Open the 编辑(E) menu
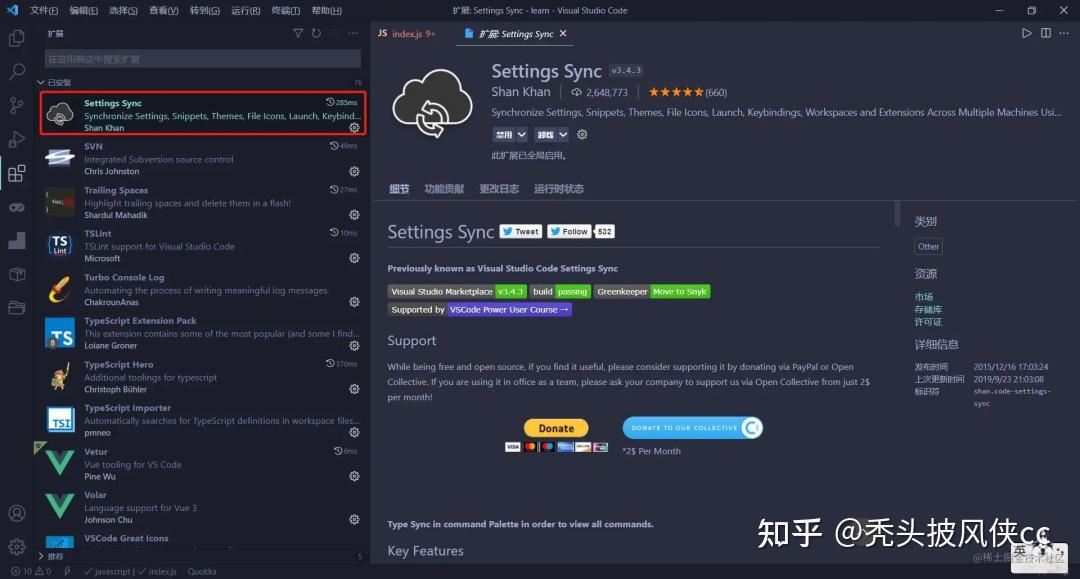The width and height of the screenshot is (1080, 579). pos(83,10)
